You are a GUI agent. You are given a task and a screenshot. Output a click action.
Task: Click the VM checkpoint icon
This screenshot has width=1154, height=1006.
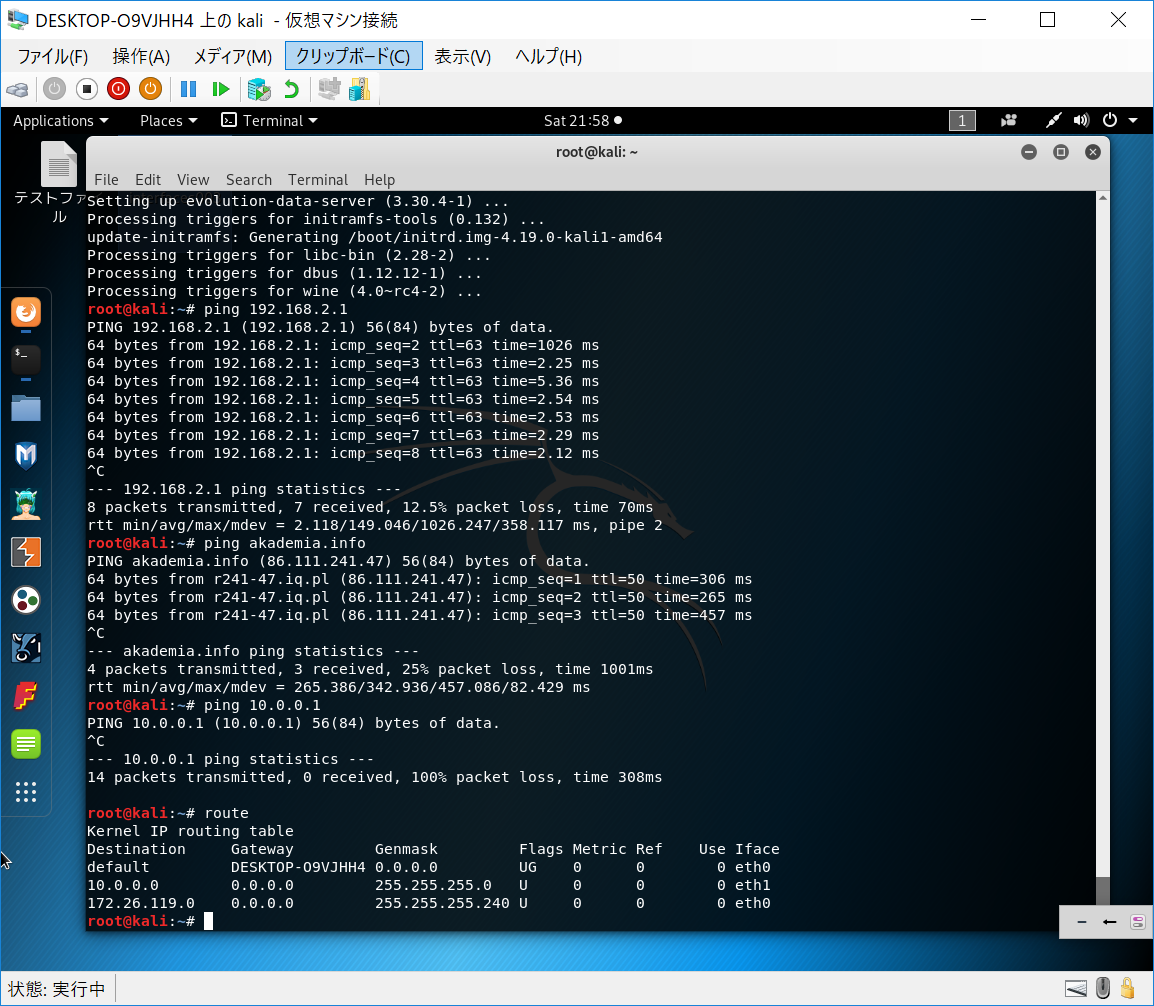[x=259, y=89]
